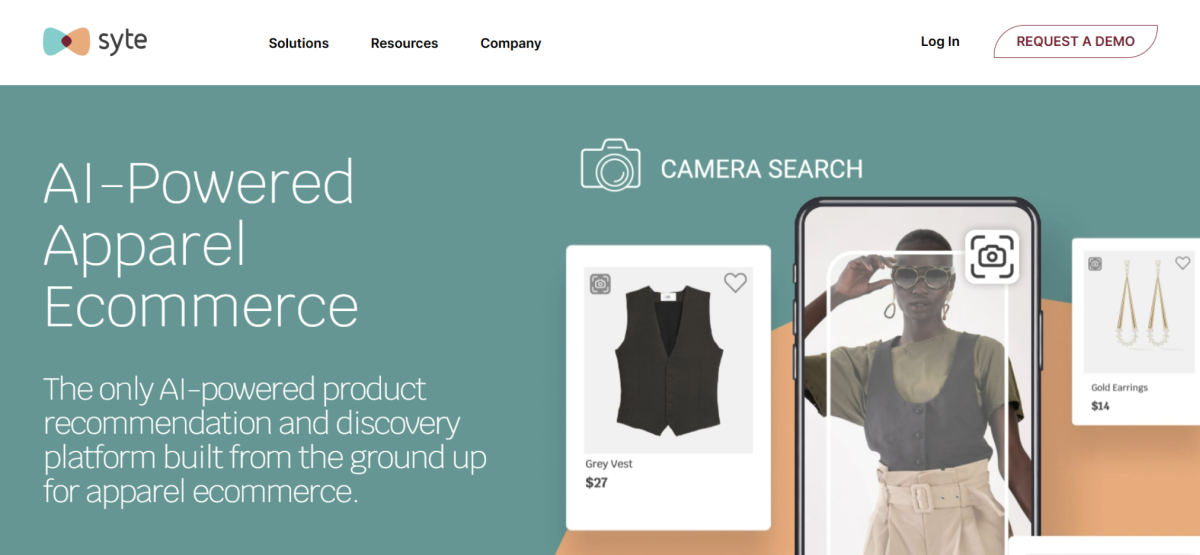Click the $27 price

coord(596,483)
